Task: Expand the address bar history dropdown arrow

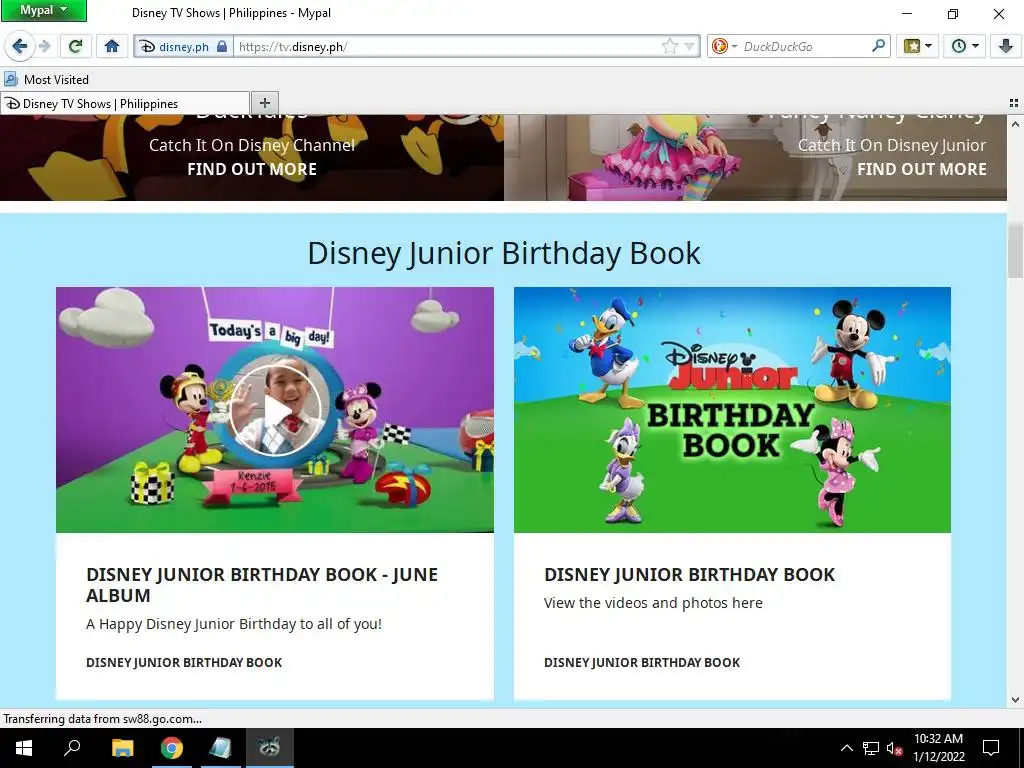Action: point(689,46)
